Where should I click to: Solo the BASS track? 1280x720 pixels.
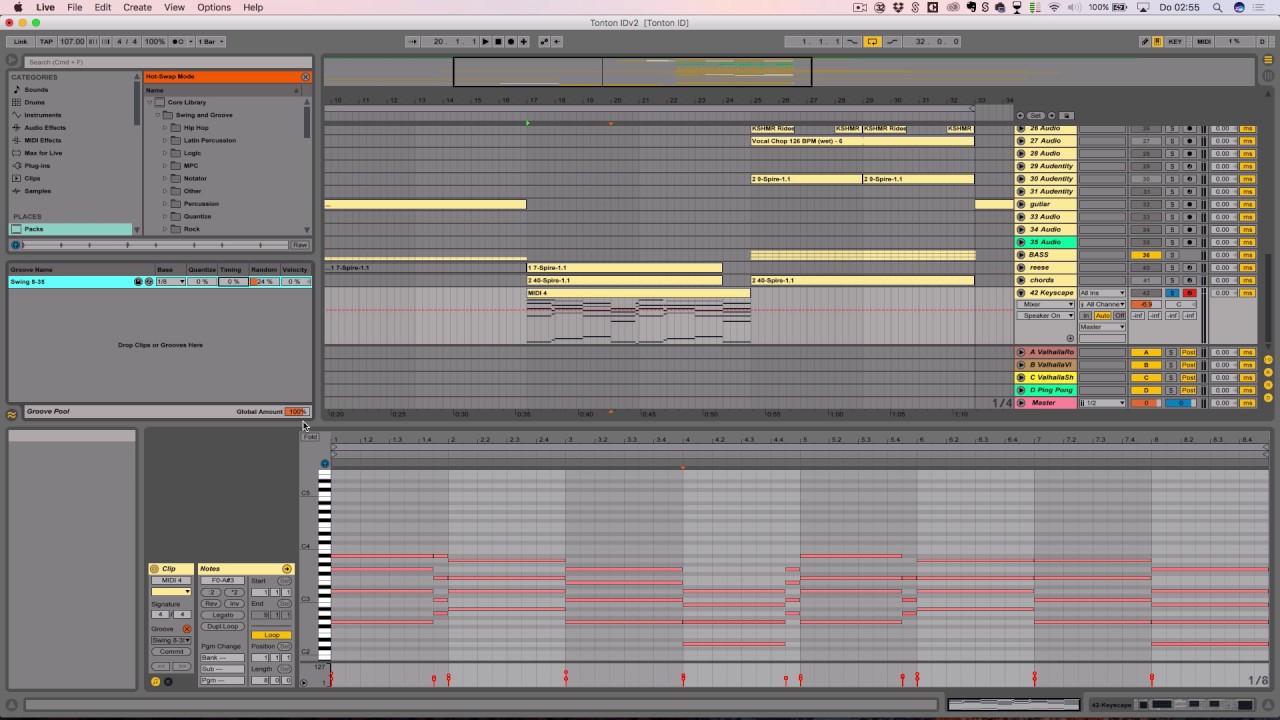[1172, 255]
